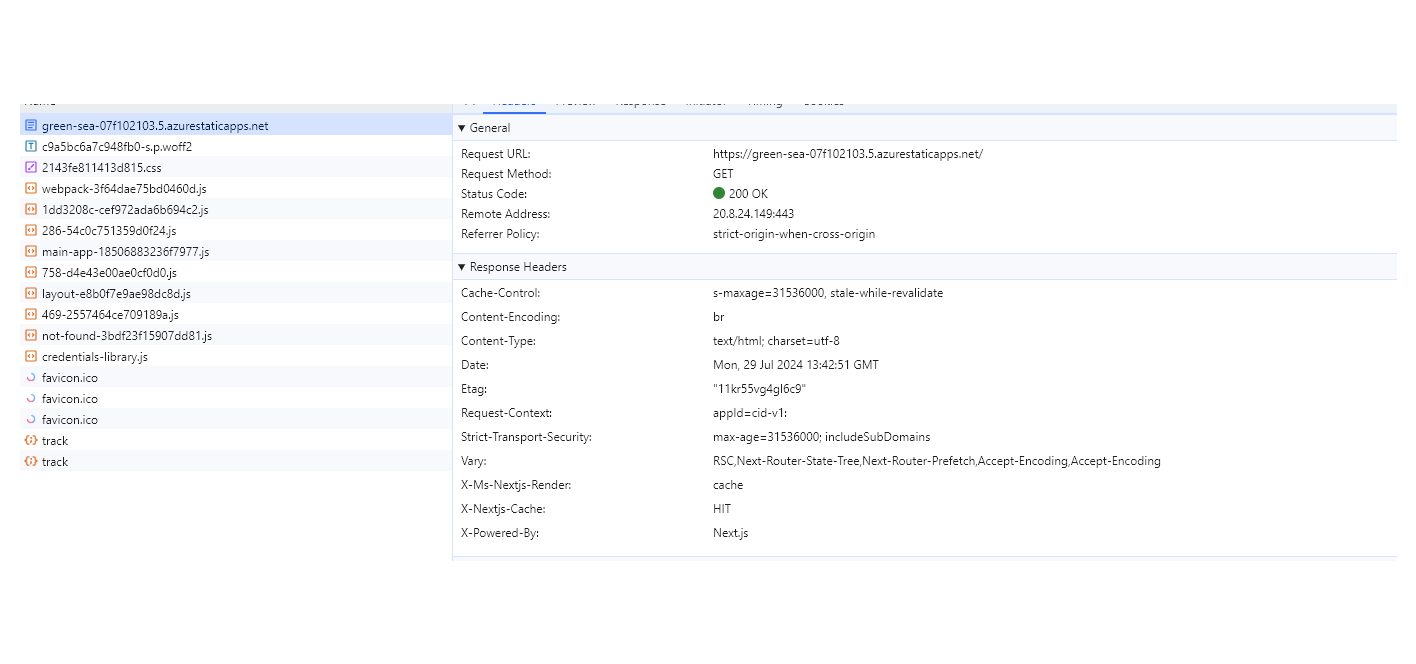
Task: Click the fetch icon next to the first track request
Action: 29,440
